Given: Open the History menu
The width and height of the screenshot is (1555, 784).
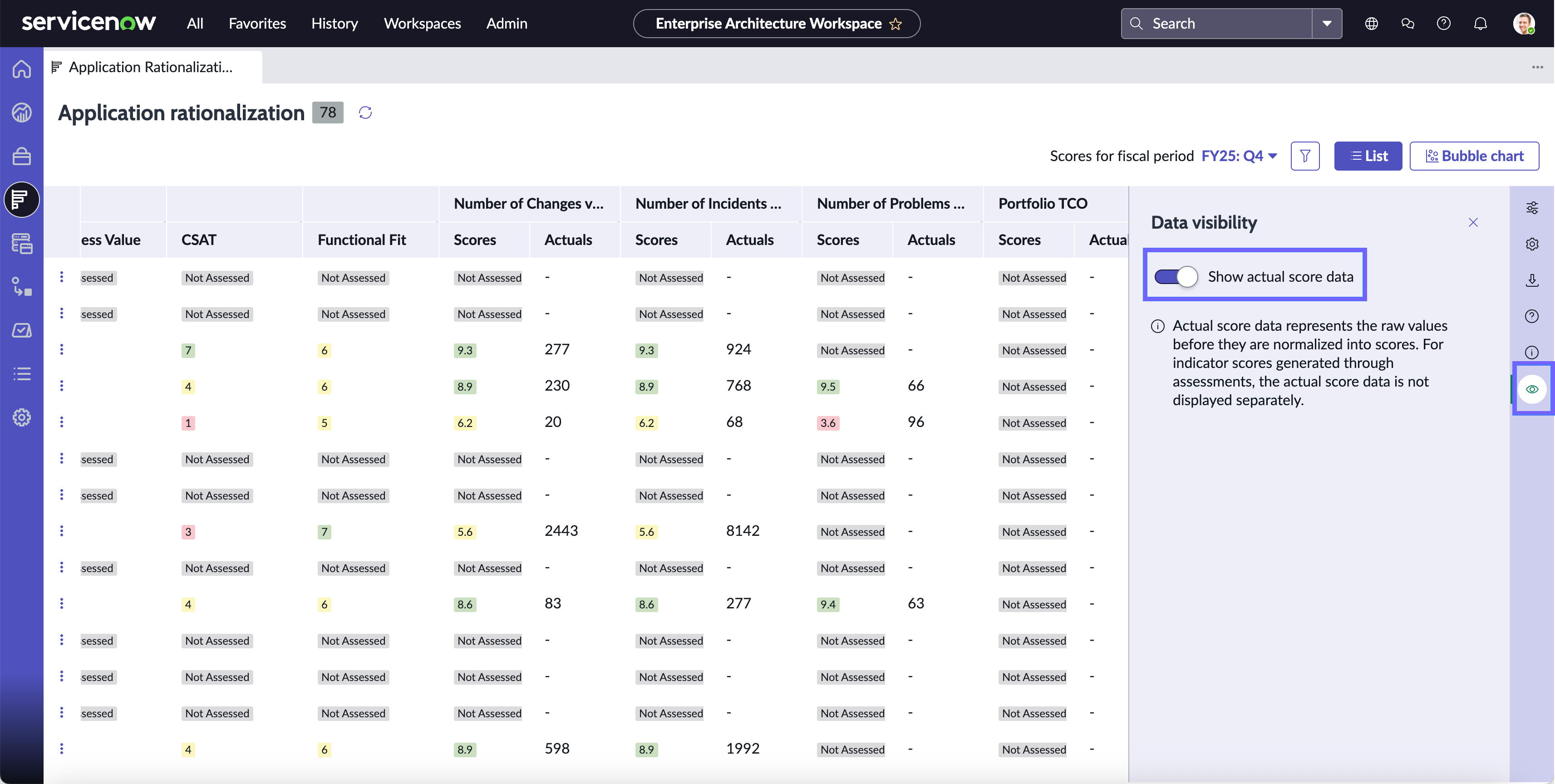Looking at the screenshot, I should [x=335, y=23].
